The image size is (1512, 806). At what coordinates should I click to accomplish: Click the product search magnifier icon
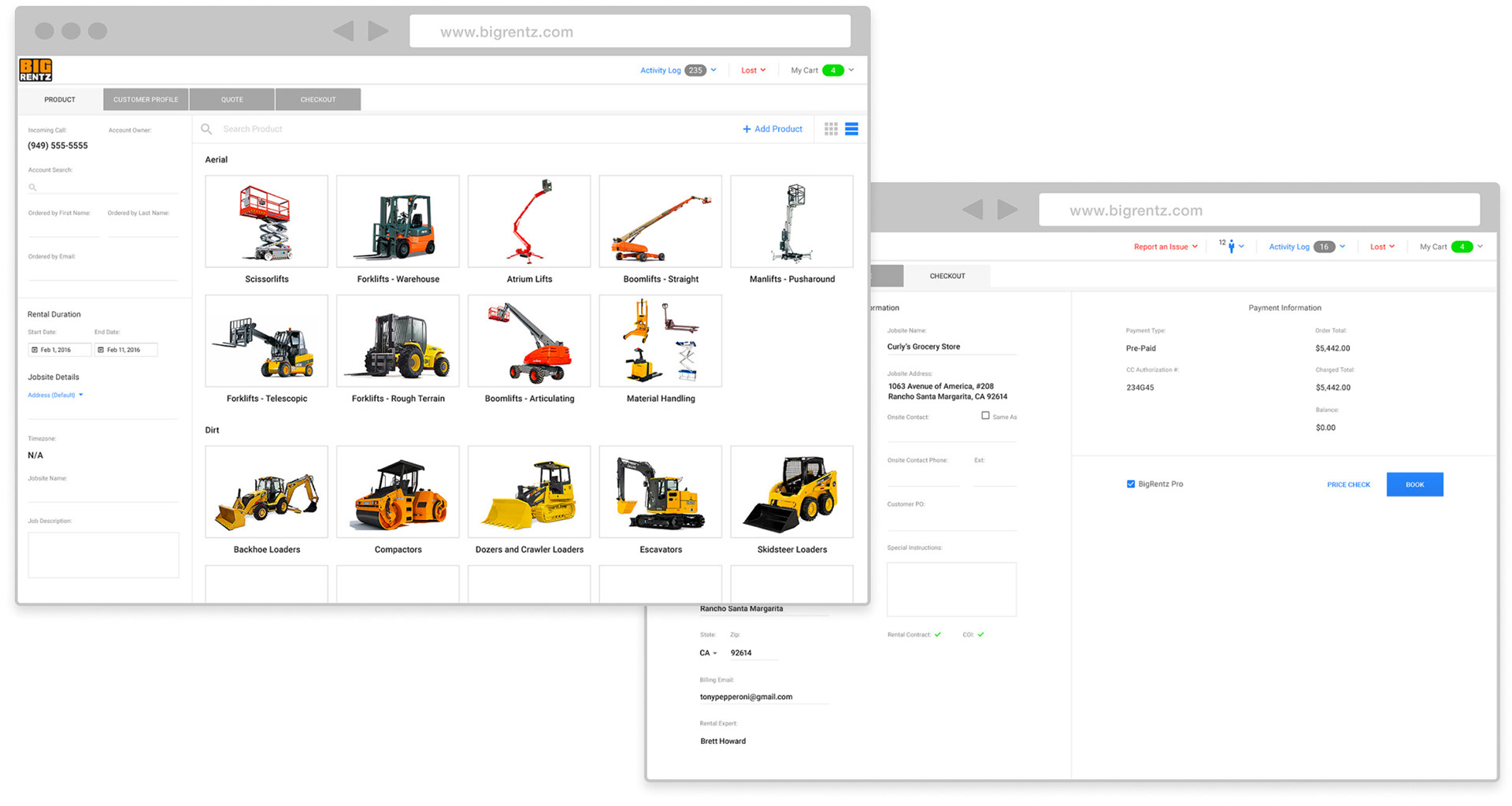click(x=206, y=129)
